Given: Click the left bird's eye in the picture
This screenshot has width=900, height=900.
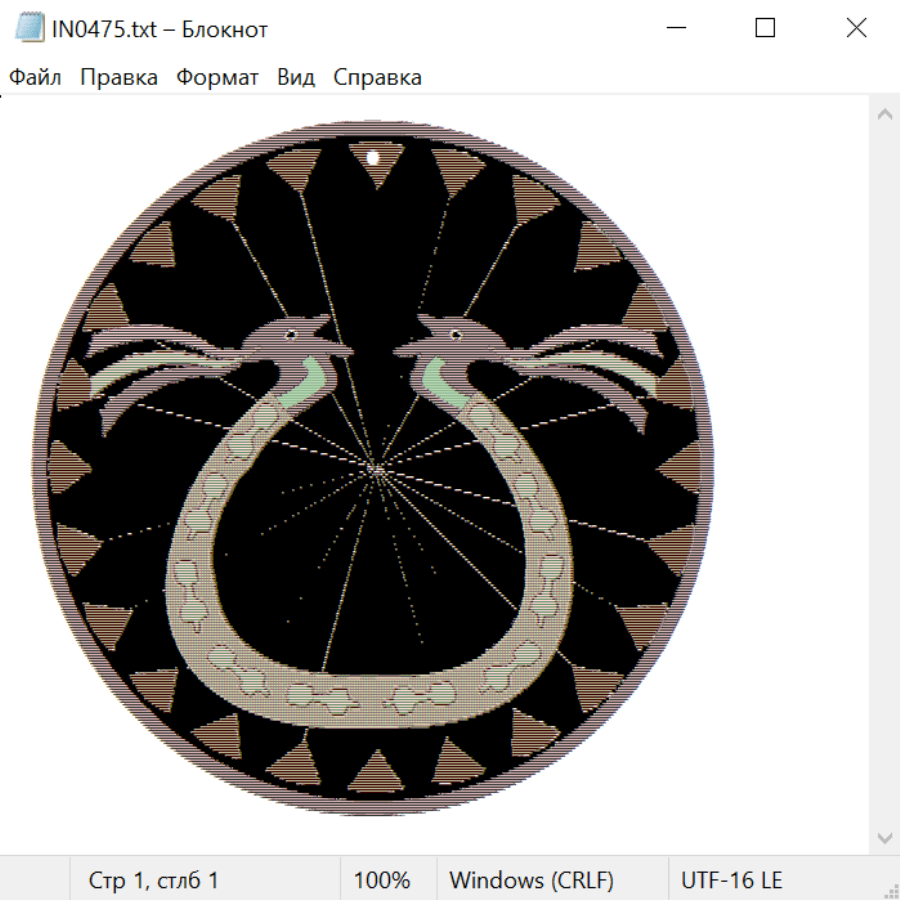Looking at the screenshot, I should tap(291, 333).
